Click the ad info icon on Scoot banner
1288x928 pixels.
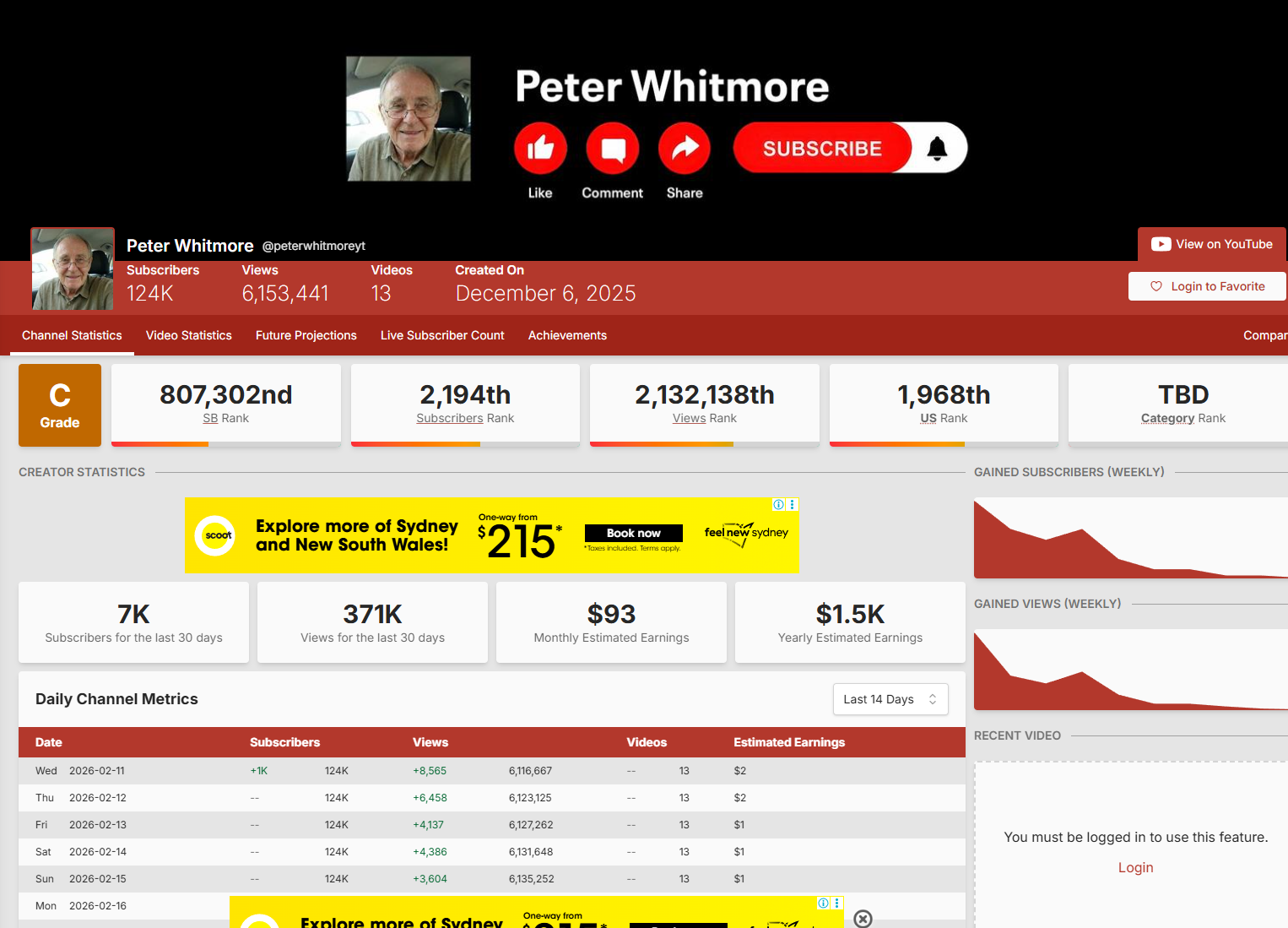point(778,504)
